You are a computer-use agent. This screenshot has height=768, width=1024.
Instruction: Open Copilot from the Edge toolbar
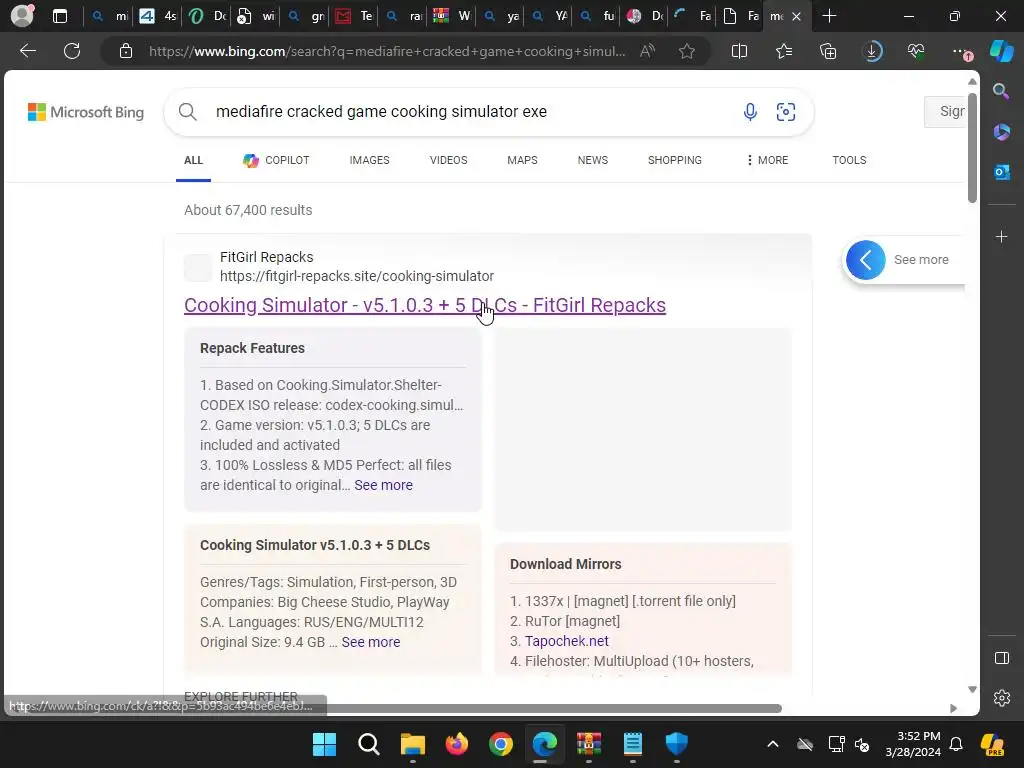point(1002,51)
